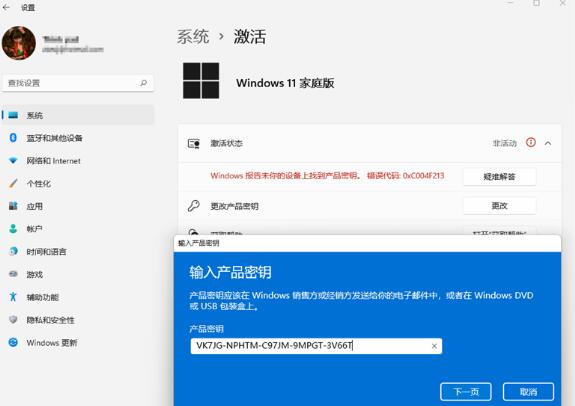
Task: Click the 激活状态 label
Action: tap(226, 143)
